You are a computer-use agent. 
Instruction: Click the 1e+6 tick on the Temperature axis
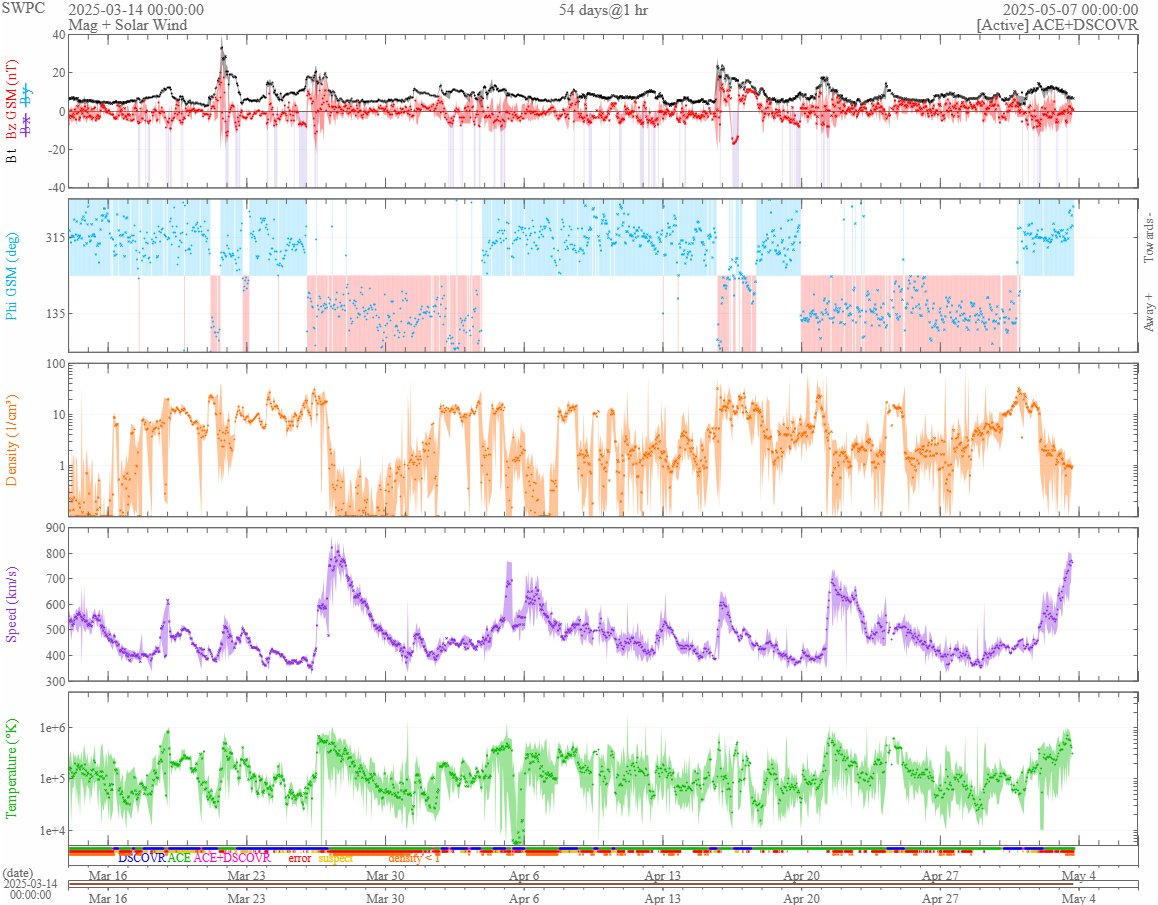point(52,728)
